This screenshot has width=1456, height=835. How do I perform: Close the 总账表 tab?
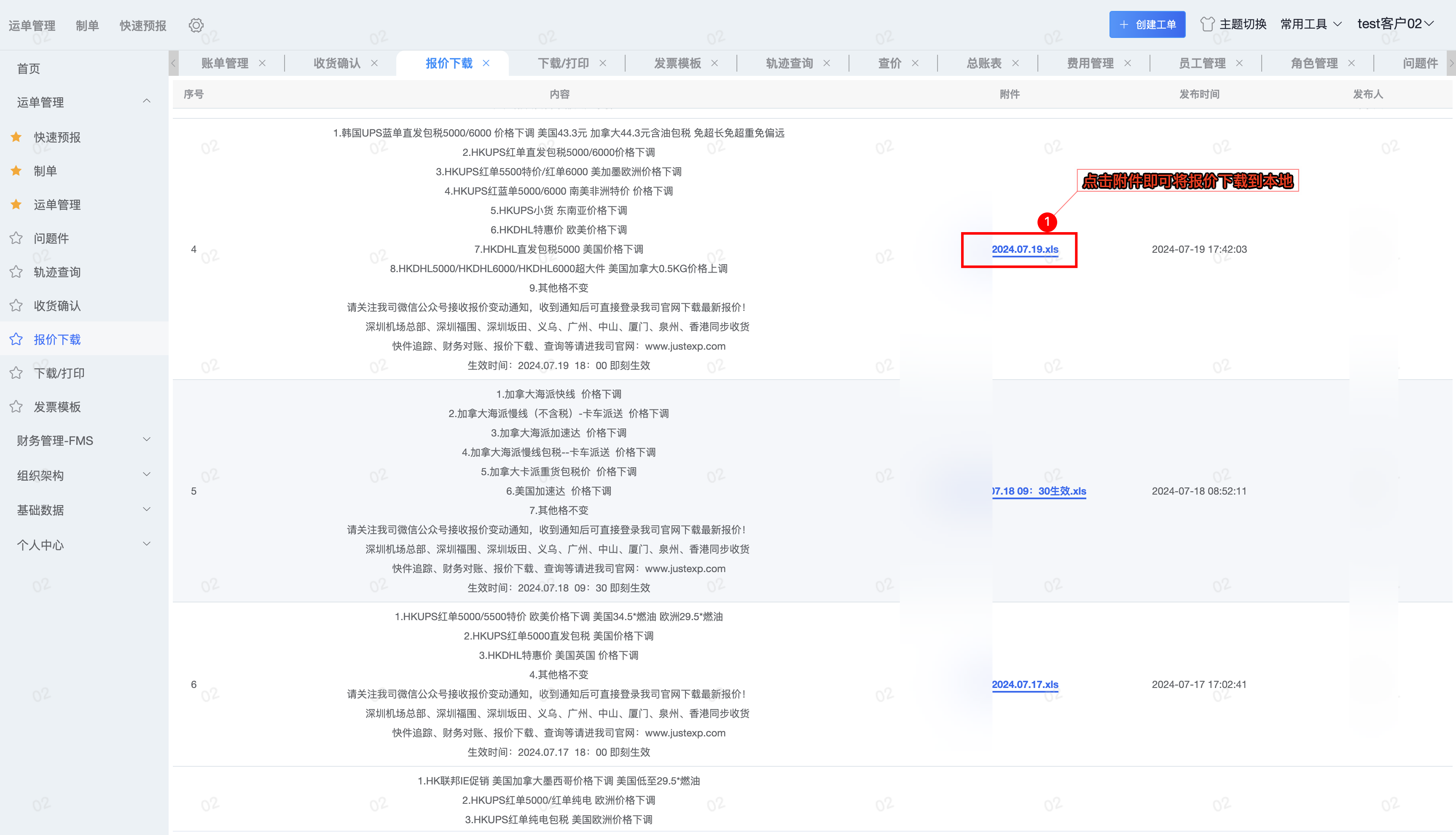click(1015, 63)
